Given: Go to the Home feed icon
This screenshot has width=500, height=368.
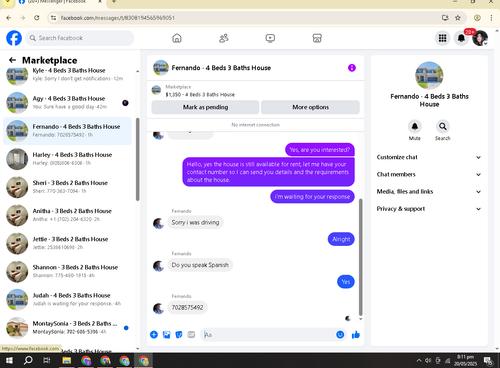Looking at the screenshot, I should tap(177, 38).
